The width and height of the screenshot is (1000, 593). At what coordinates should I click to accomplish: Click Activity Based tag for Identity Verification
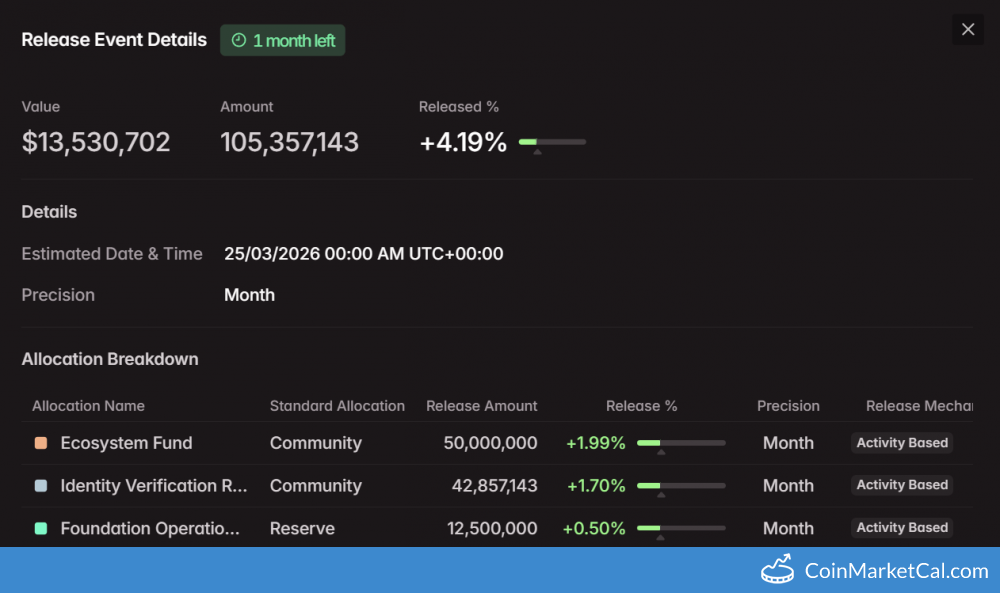coord(901,485)
